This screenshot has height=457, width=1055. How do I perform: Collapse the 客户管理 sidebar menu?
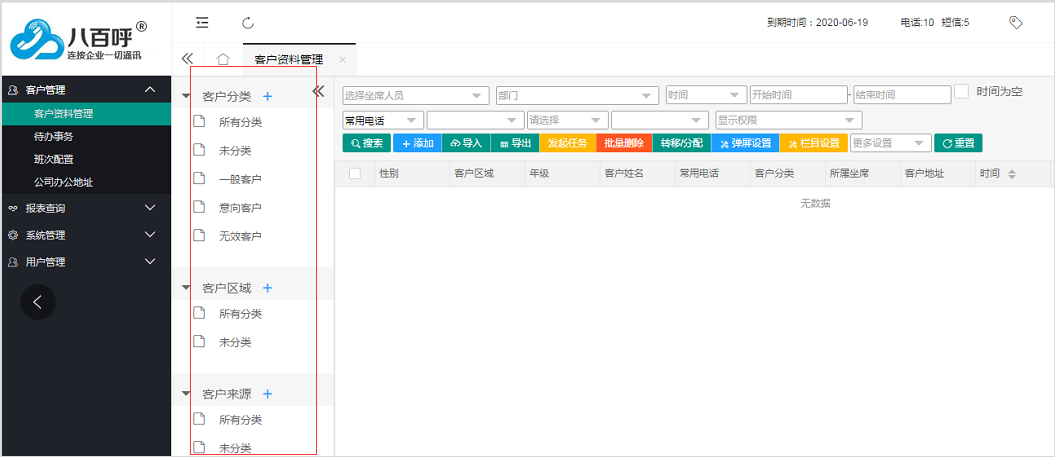[85, 90]
